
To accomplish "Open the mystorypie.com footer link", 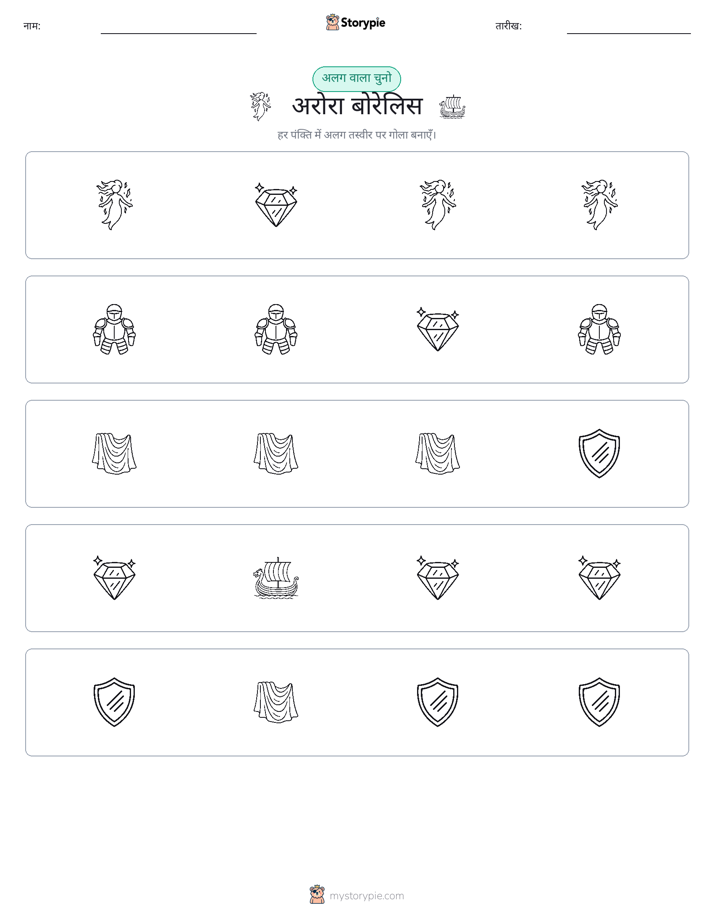I will pos(366,896).
